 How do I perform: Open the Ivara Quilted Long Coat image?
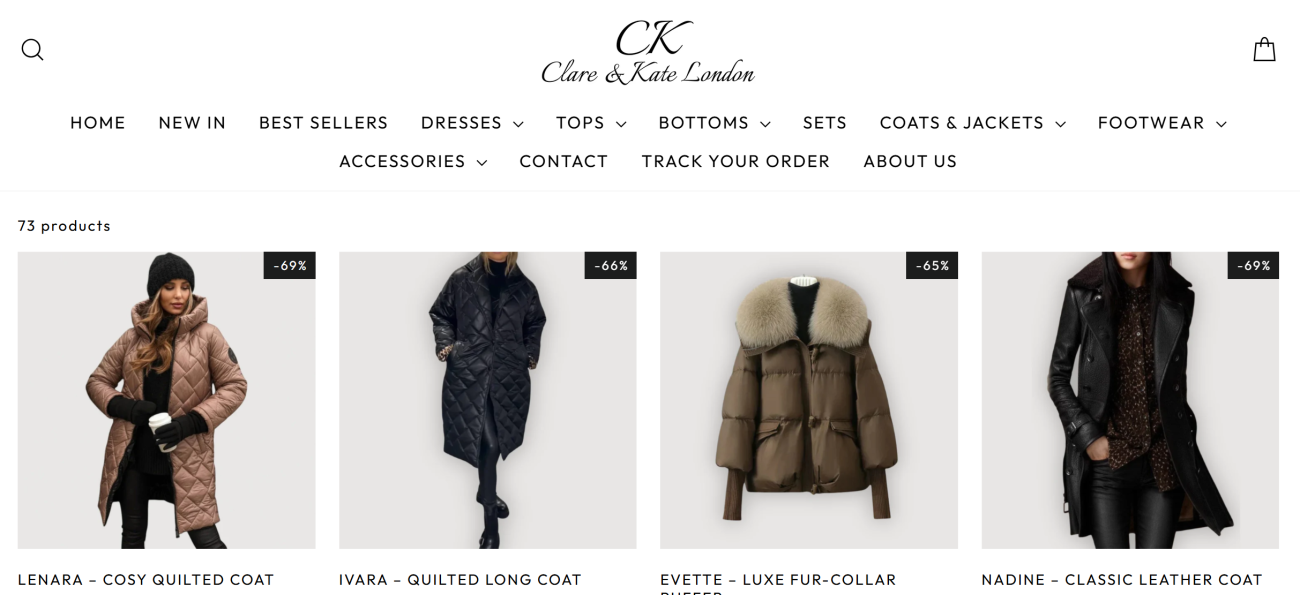click(x=488, y=400)
